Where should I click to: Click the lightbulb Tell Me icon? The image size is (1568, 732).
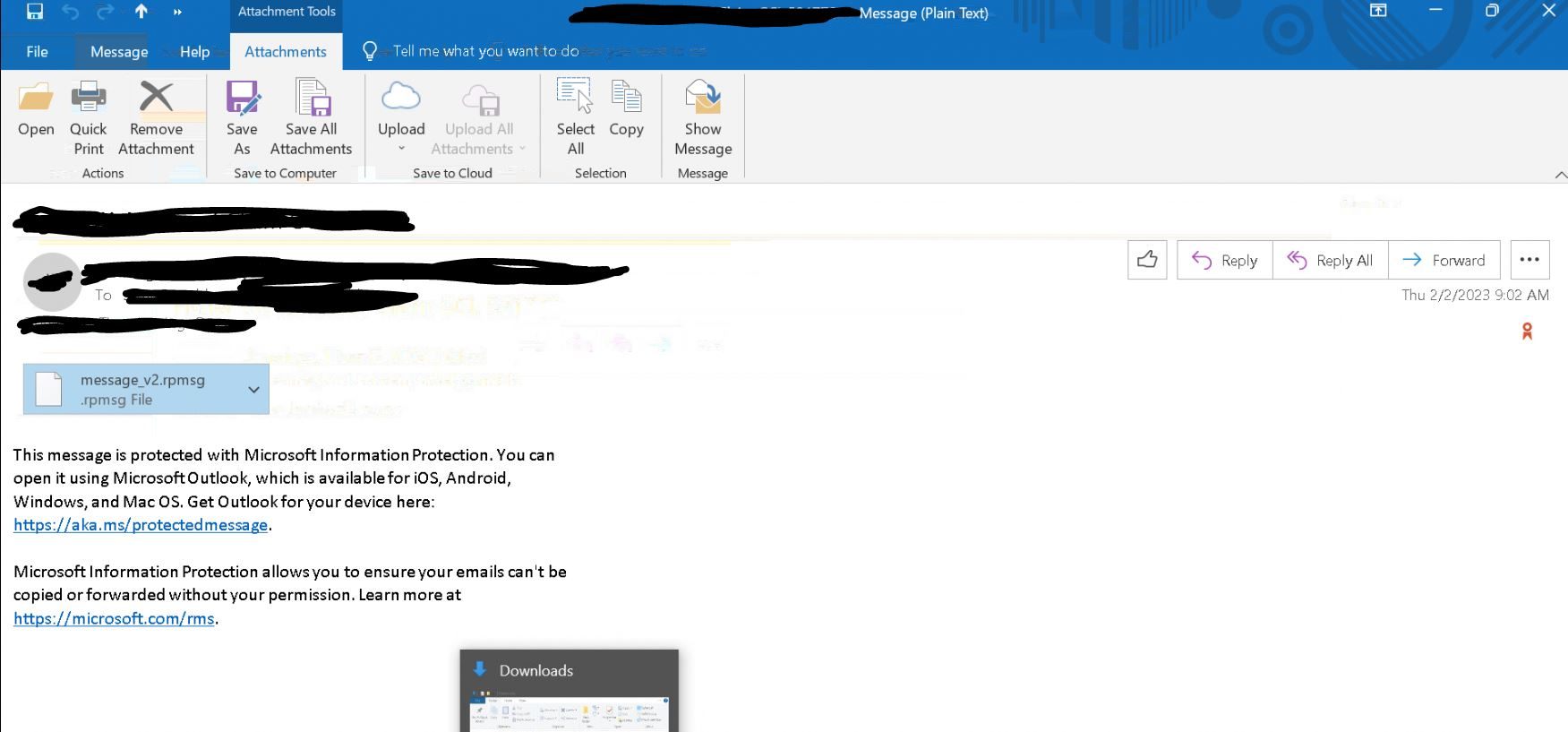[x=370, y=51]
